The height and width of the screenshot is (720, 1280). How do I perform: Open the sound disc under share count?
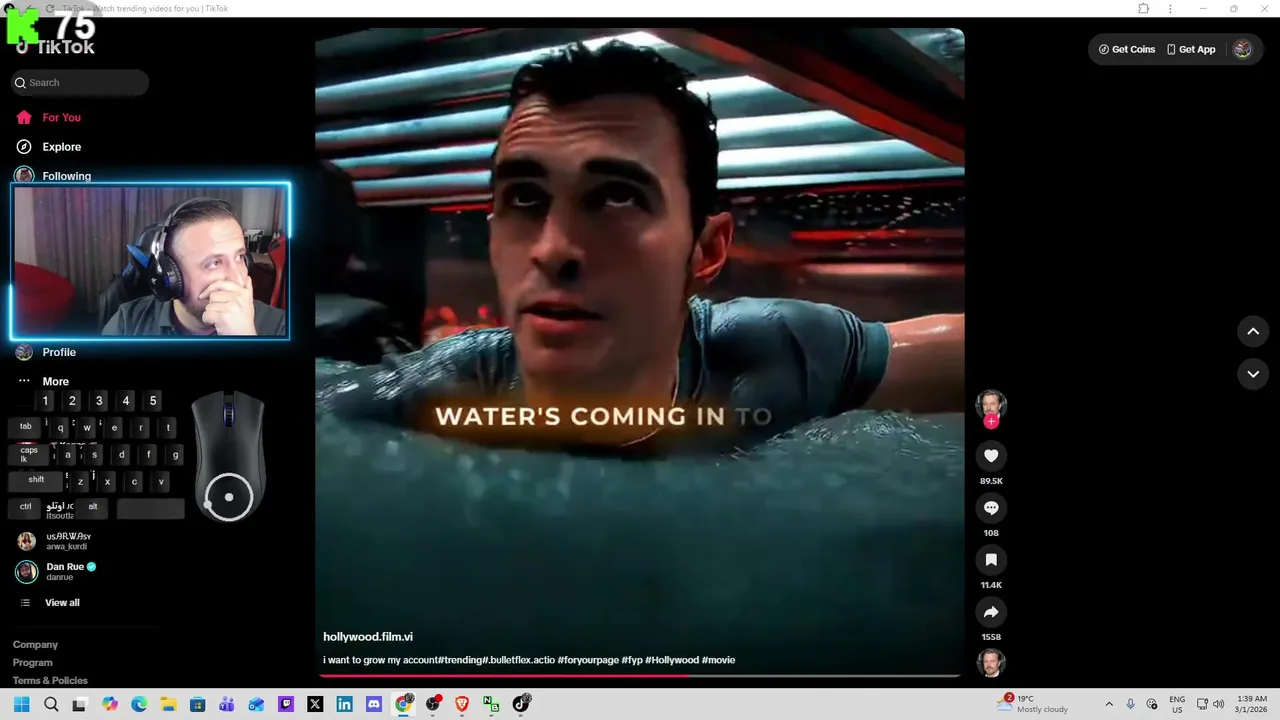click(x=991, y=663)
